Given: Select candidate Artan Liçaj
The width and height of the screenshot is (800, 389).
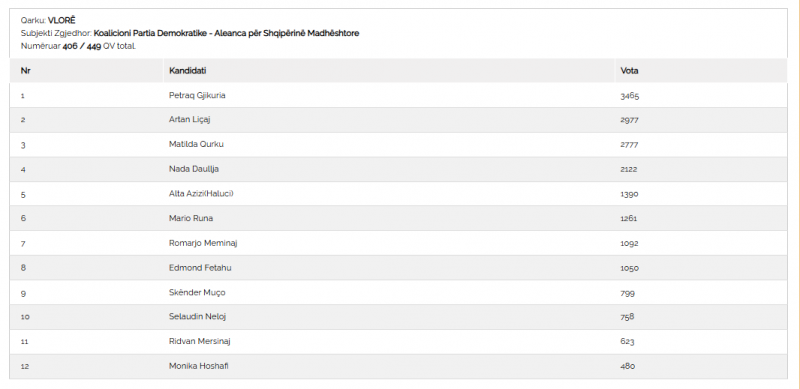Looking at the screenshot, I should click(190, 120).
